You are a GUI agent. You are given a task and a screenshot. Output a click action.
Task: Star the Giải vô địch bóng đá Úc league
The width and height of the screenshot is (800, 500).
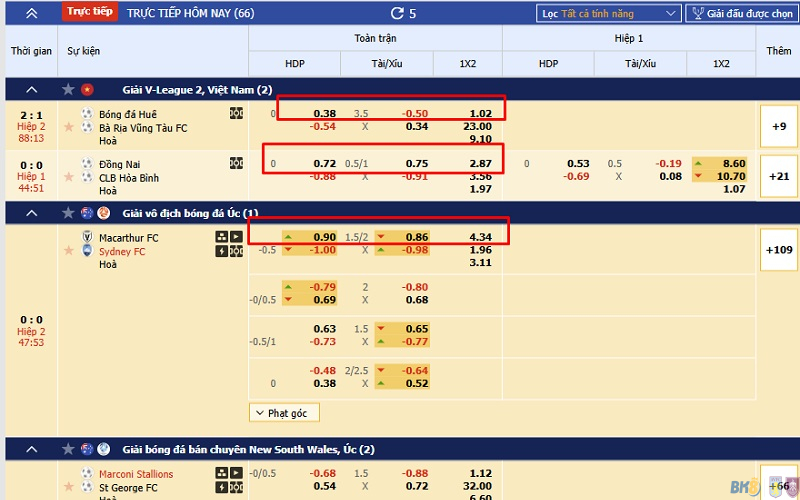coord(68,212)
